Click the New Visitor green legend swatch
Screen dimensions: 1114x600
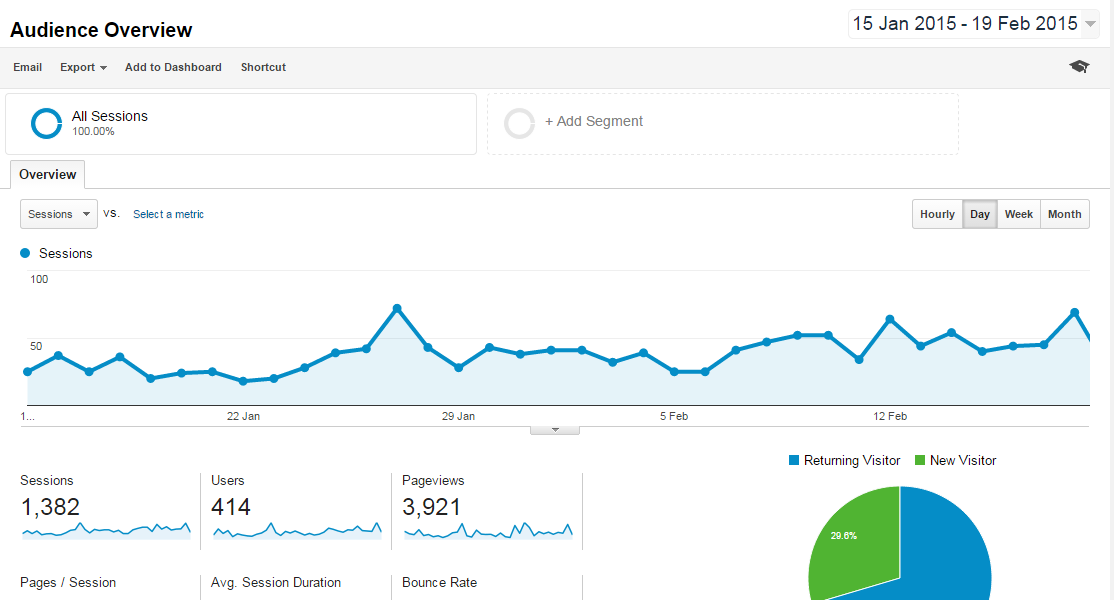click(x=920, y=460)
